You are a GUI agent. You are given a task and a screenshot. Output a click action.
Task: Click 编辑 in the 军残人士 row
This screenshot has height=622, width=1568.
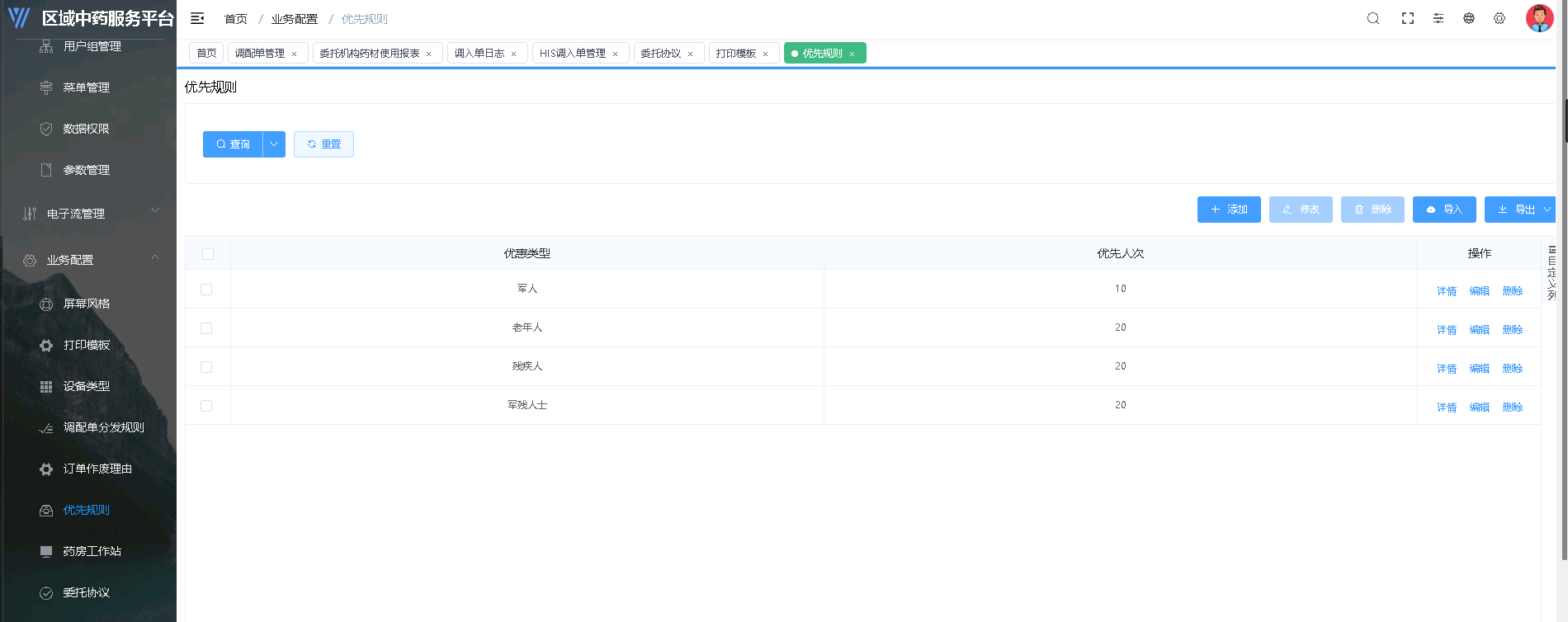click(x=1480, y=408)
